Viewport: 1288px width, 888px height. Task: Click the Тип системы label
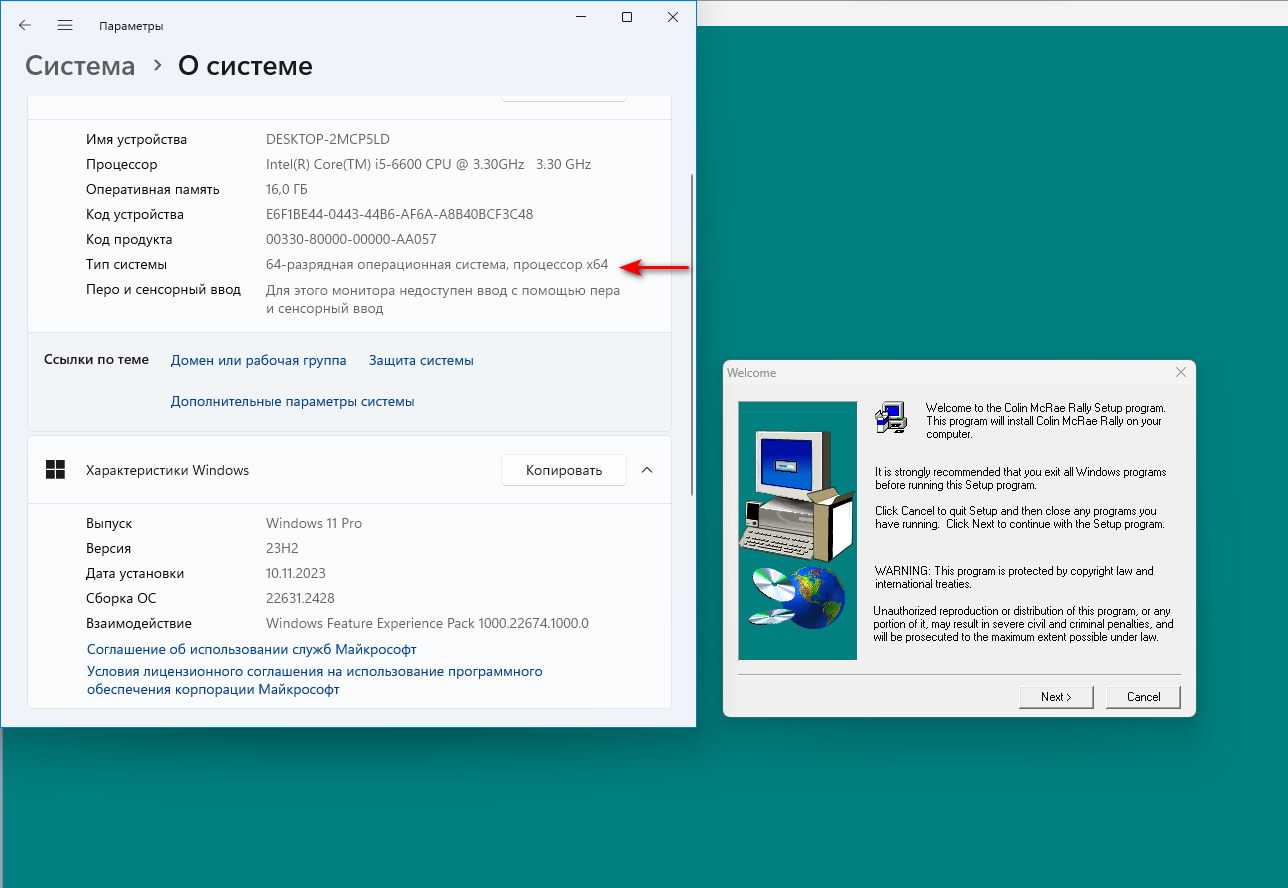coord(127,264)
